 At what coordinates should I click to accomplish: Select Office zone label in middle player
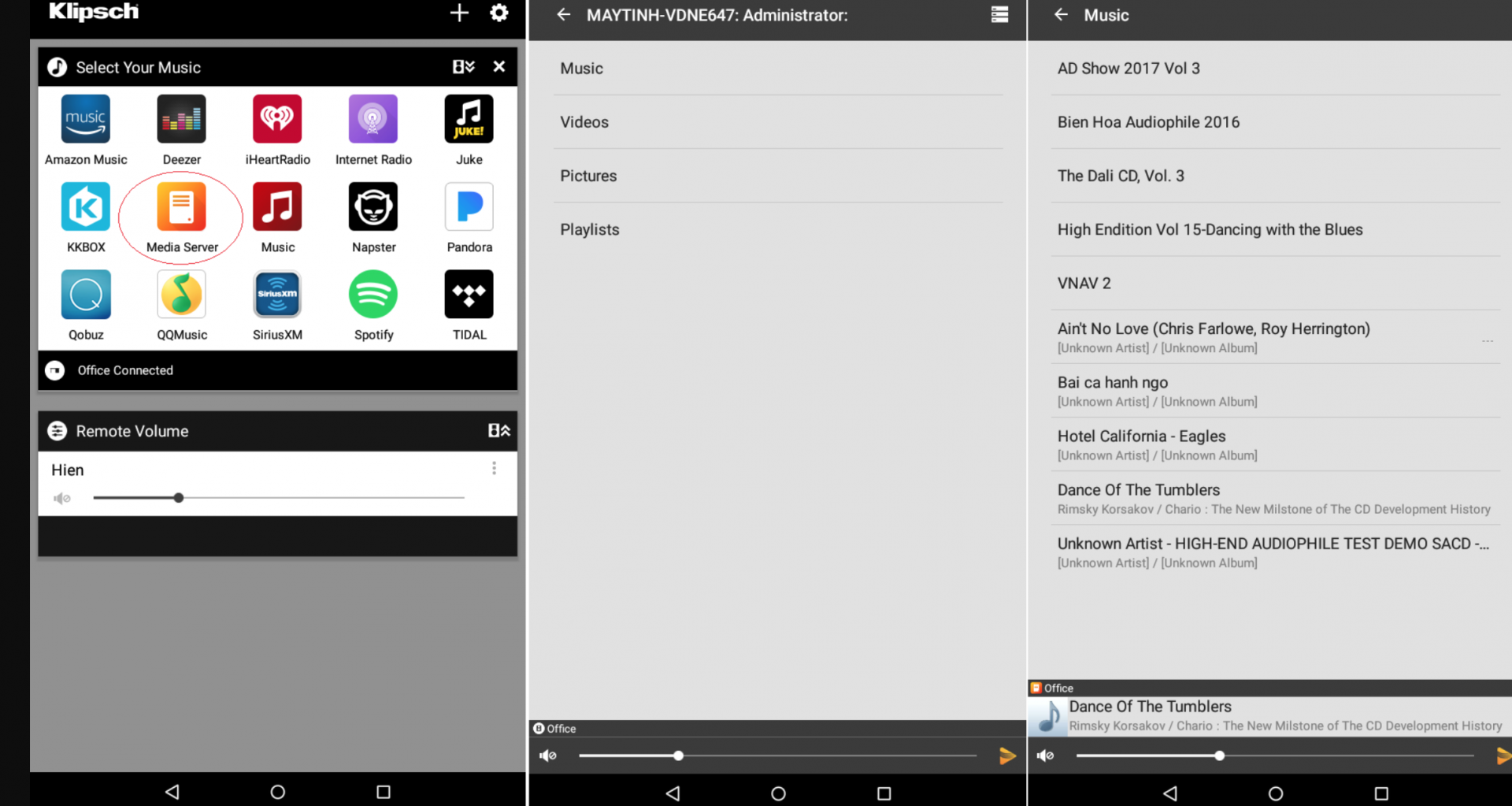click(561, 729)
